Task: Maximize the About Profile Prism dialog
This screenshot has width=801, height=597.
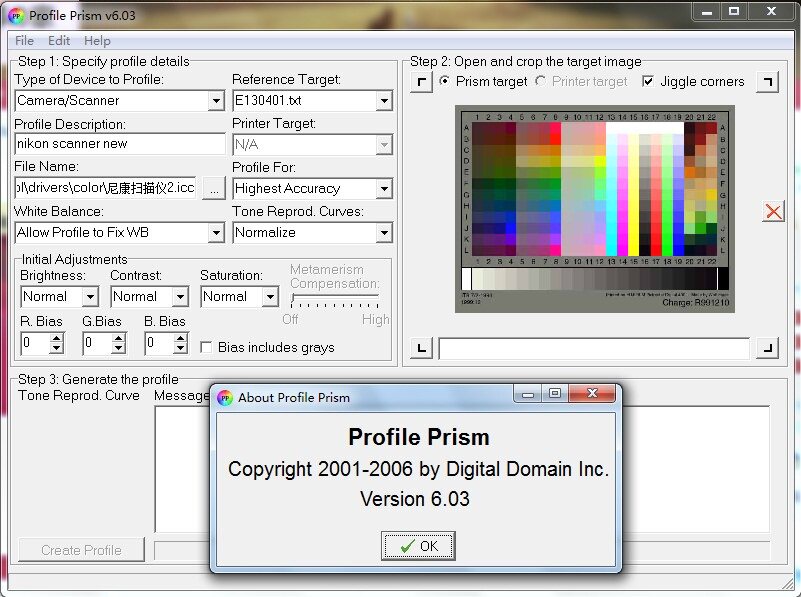Action: pos(555,393)
